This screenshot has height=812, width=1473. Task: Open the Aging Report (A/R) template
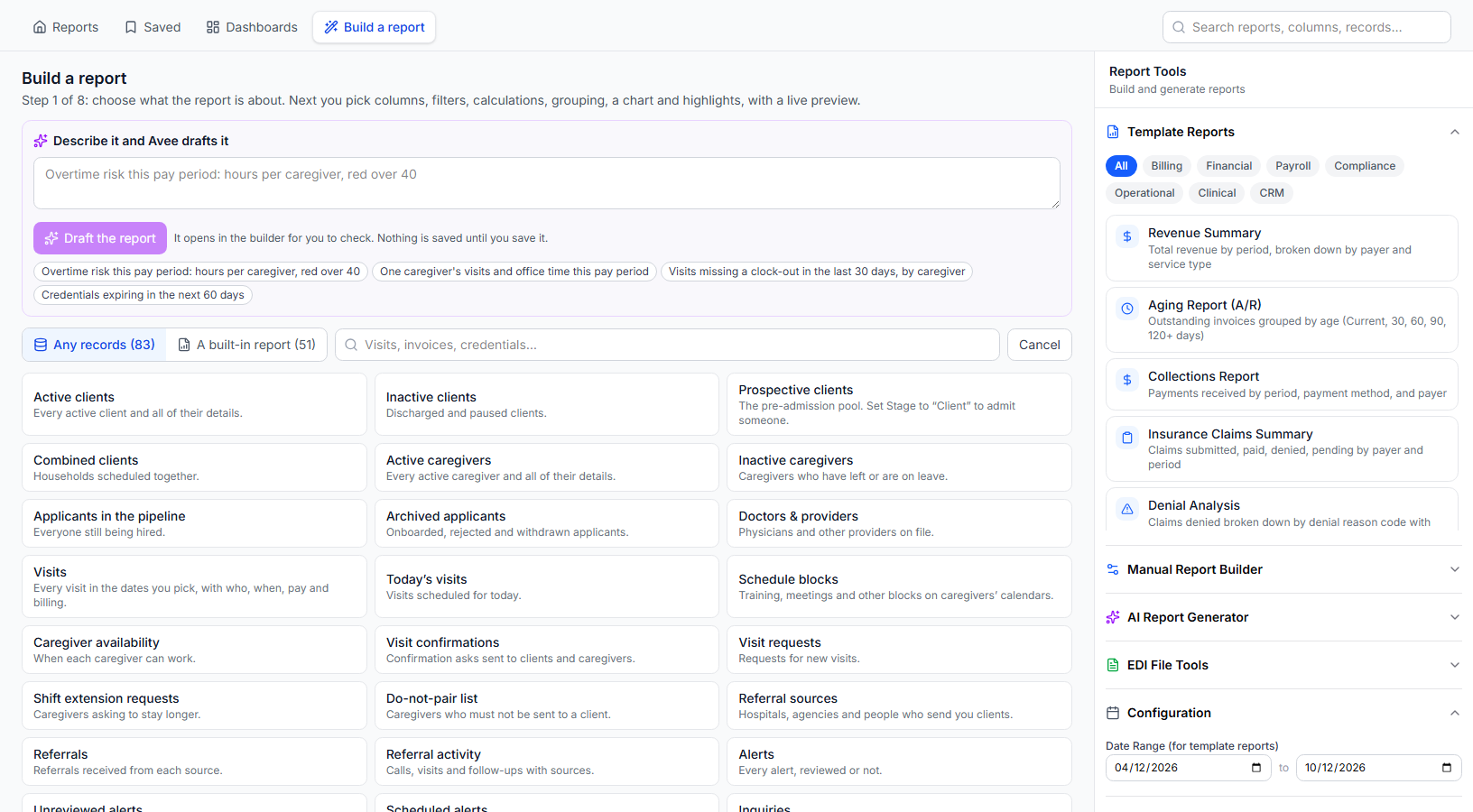tap(1282, 319)
